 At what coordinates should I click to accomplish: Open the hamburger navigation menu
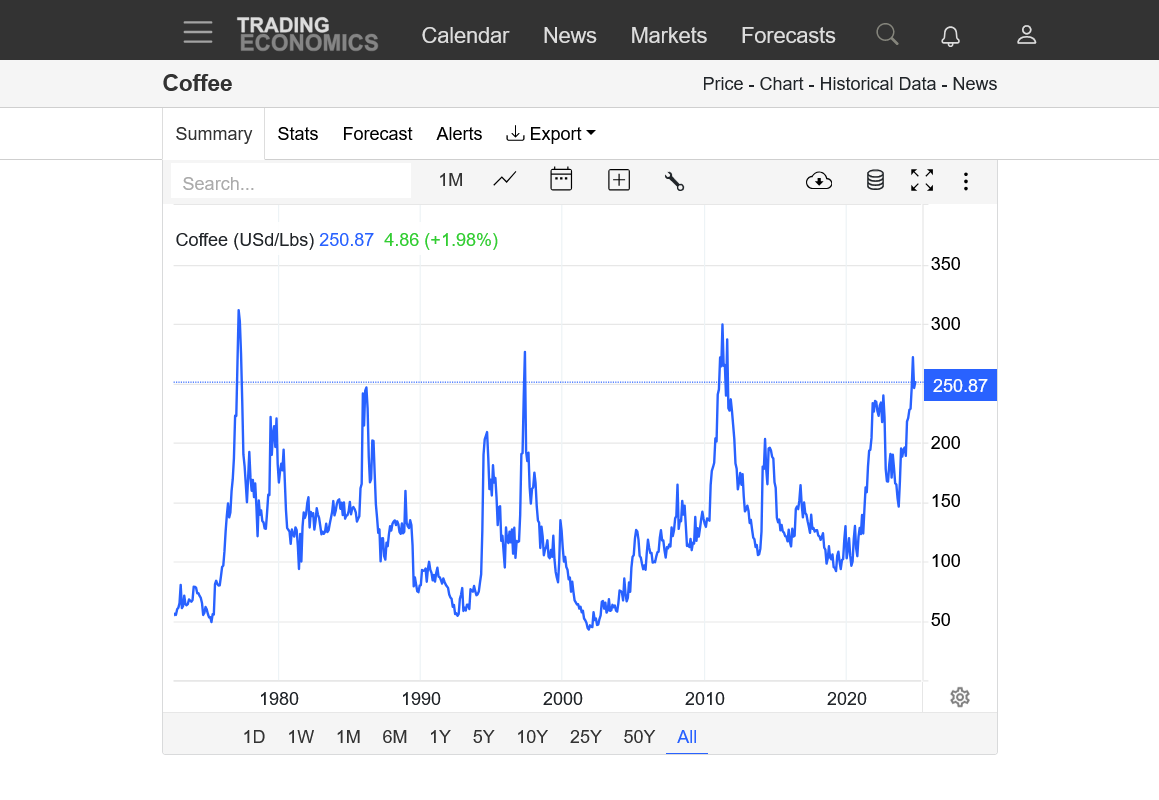click(x=198, y=33)
